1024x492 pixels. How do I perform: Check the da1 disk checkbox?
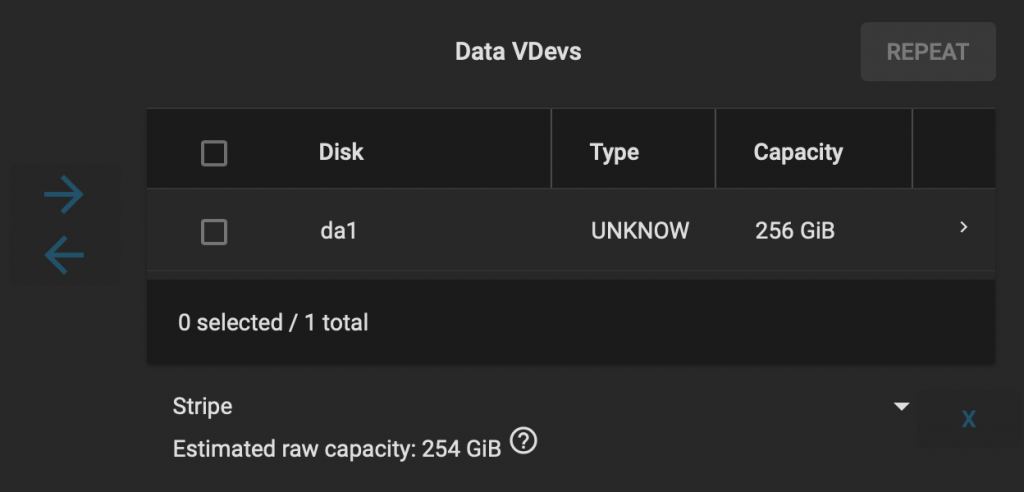[x=214, y=232]
